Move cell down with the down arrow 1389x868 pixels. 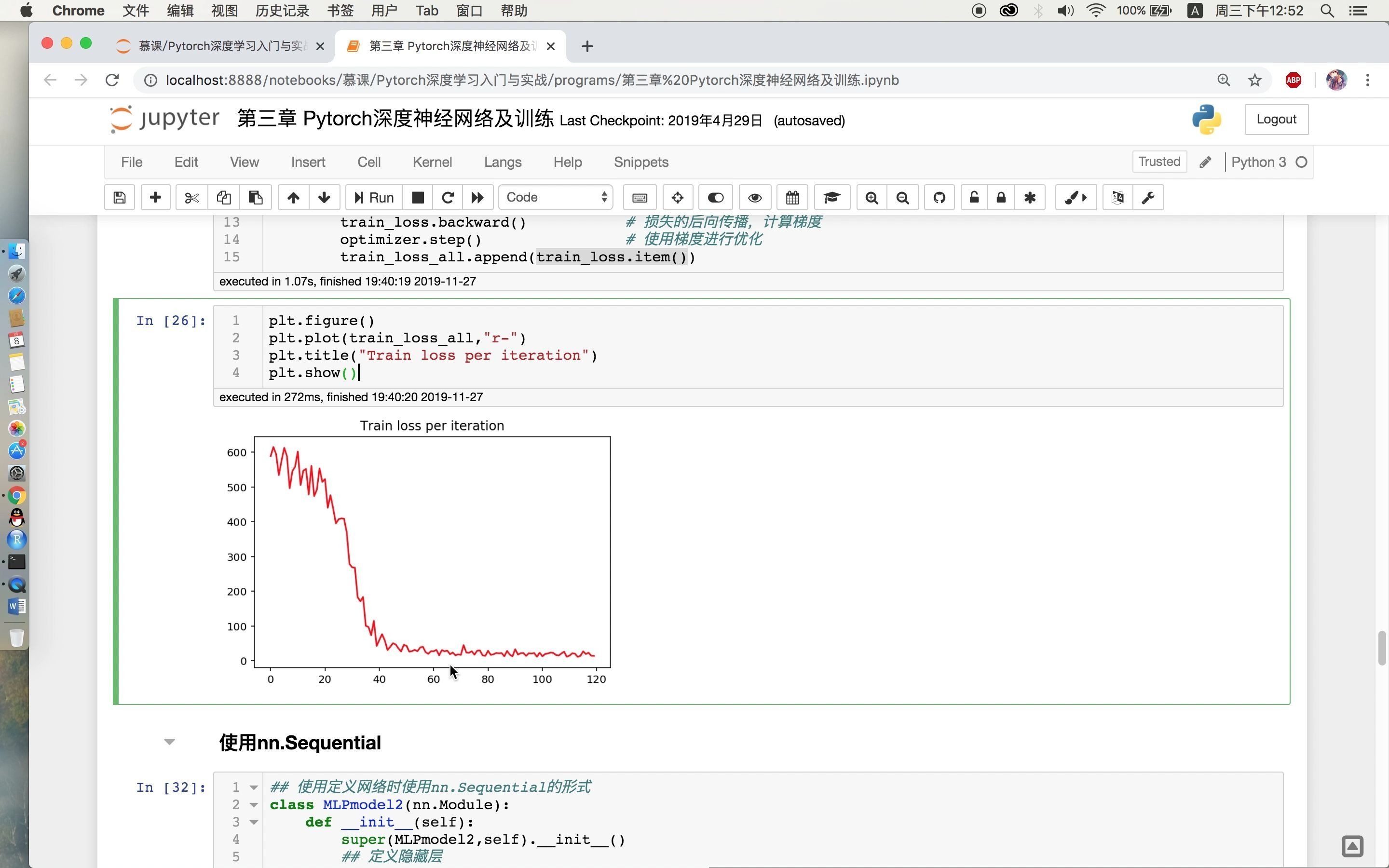pos(324,198)
